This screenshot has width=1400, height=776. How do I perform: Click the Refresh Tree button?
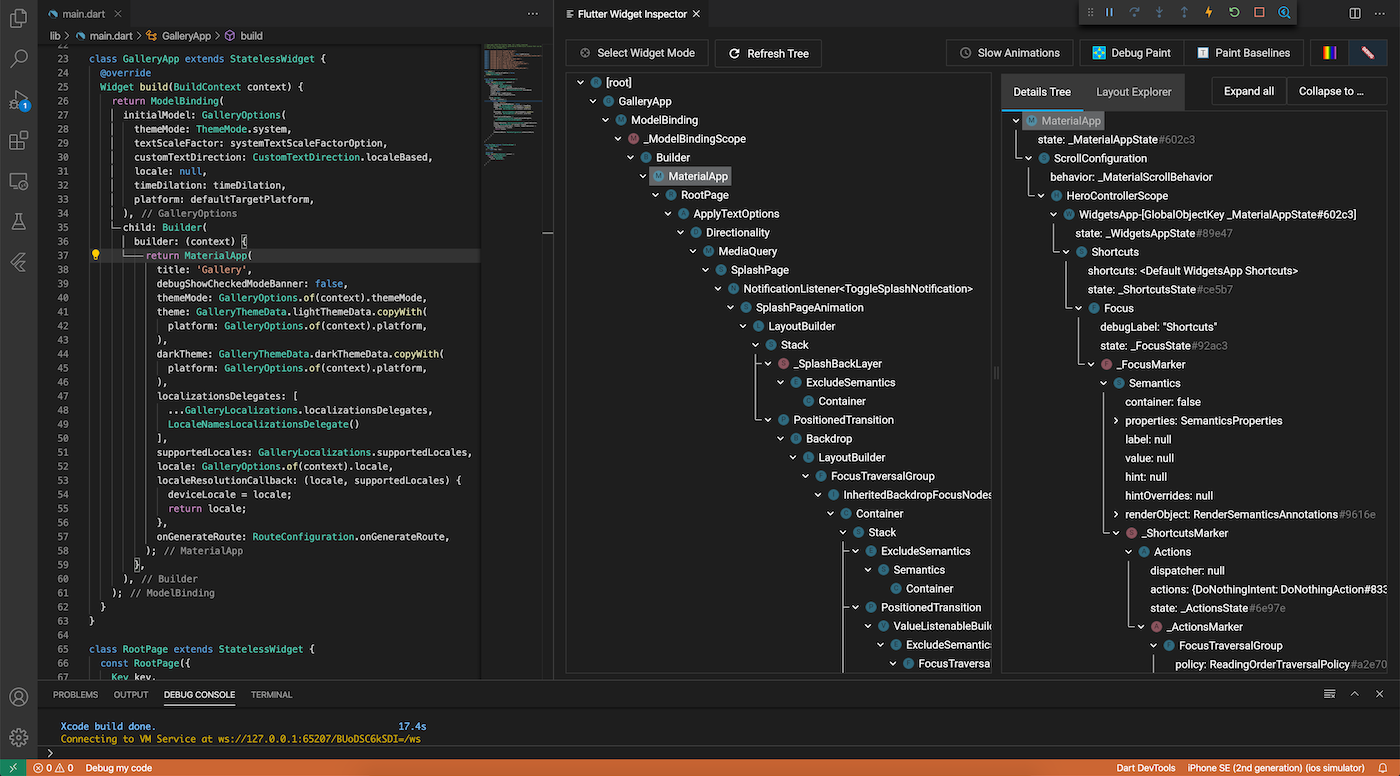pyautogui.click(x=768, y=52)
